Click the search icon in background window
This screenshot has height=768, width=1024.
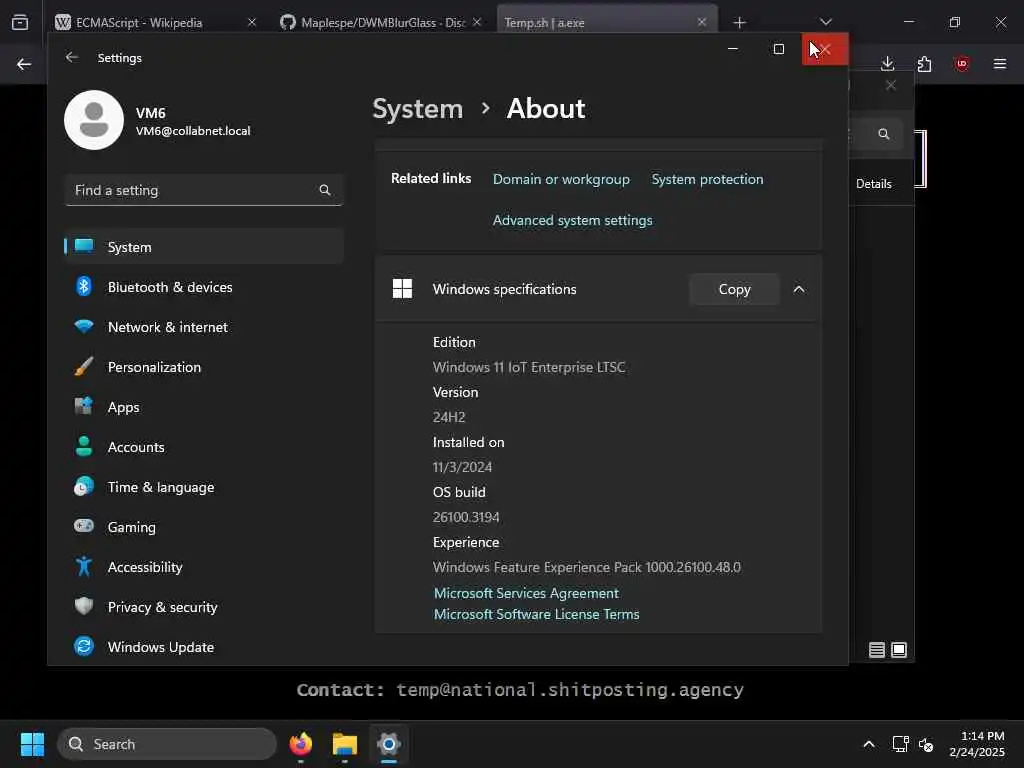coord(884,134)
